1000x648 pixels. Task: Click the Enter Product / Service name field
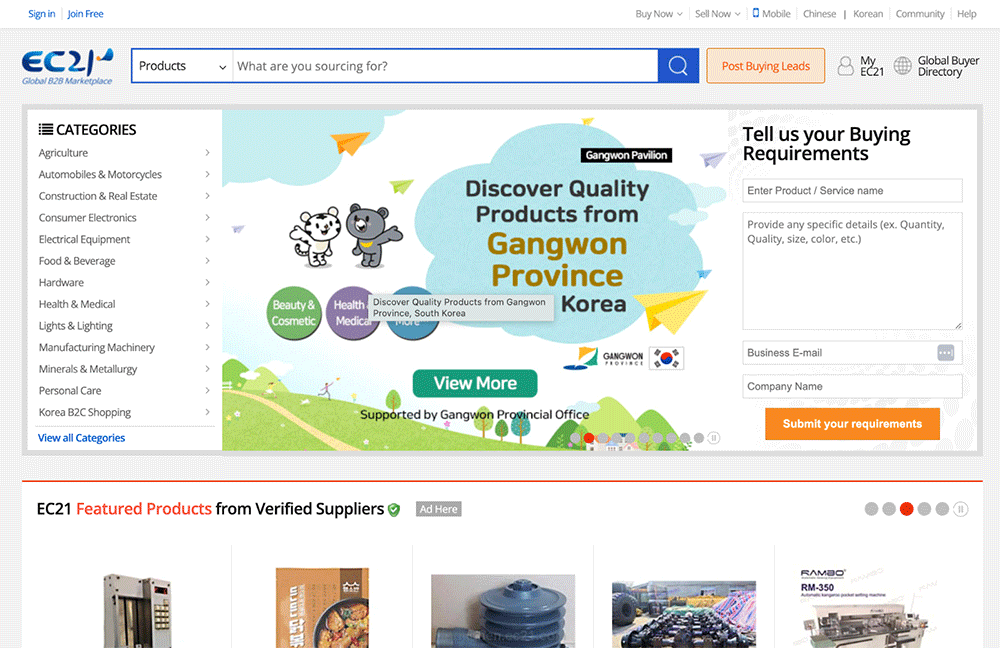pyautogui.click(x=852, y=191)
